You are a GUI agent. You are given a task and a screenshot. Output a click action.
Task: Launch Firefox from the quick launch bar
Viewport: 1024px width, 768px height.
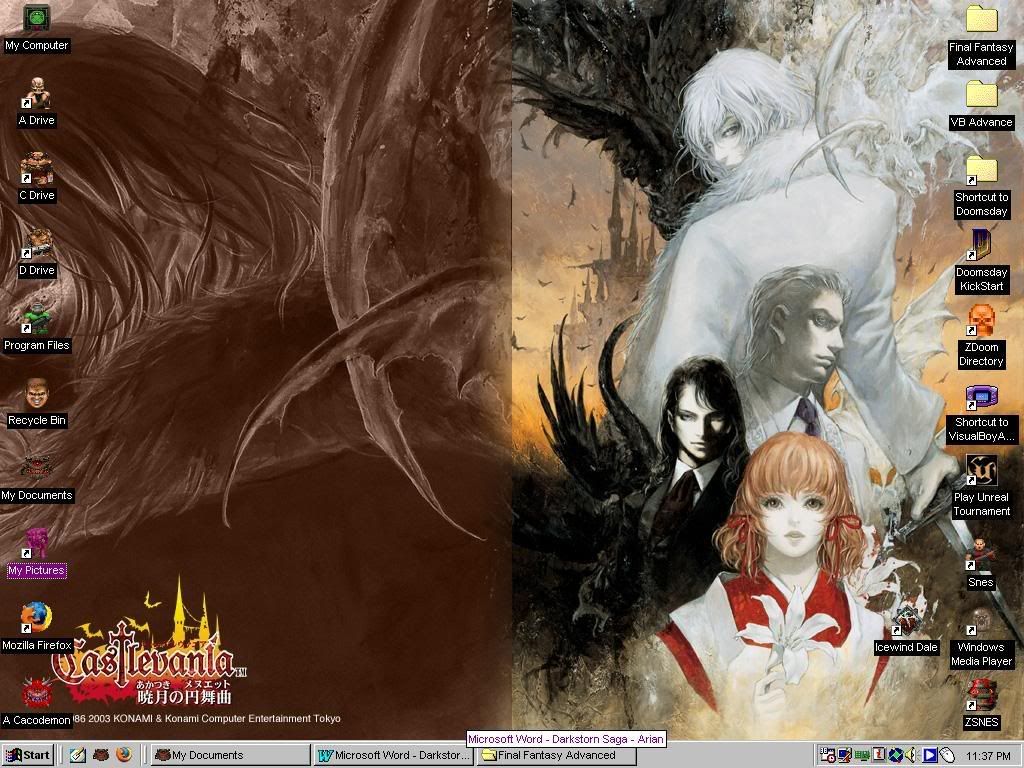(x=124, y=756)
